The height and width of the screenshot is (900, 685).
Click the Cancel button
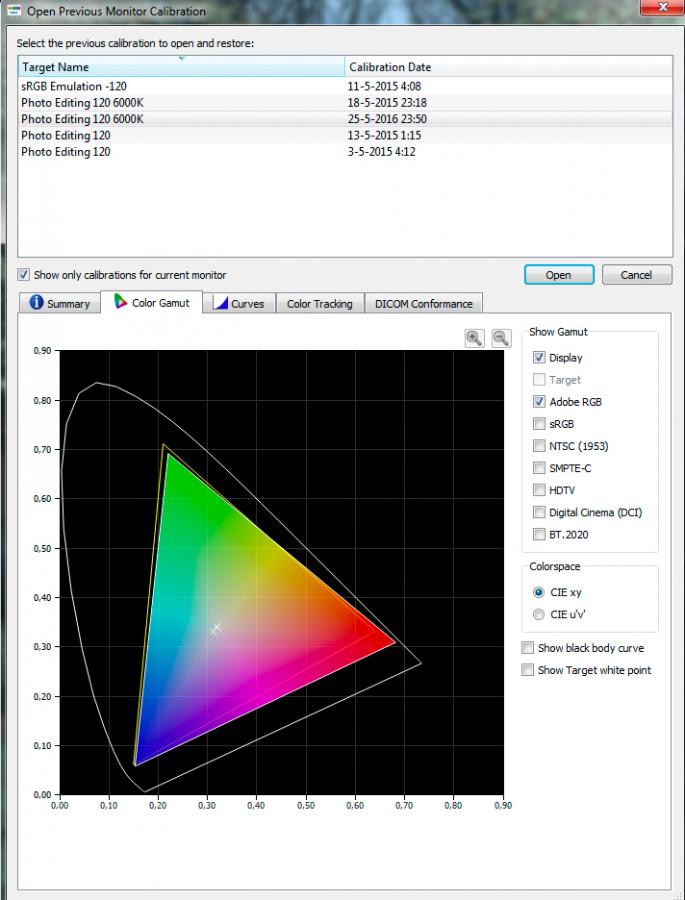coord(636,275)
